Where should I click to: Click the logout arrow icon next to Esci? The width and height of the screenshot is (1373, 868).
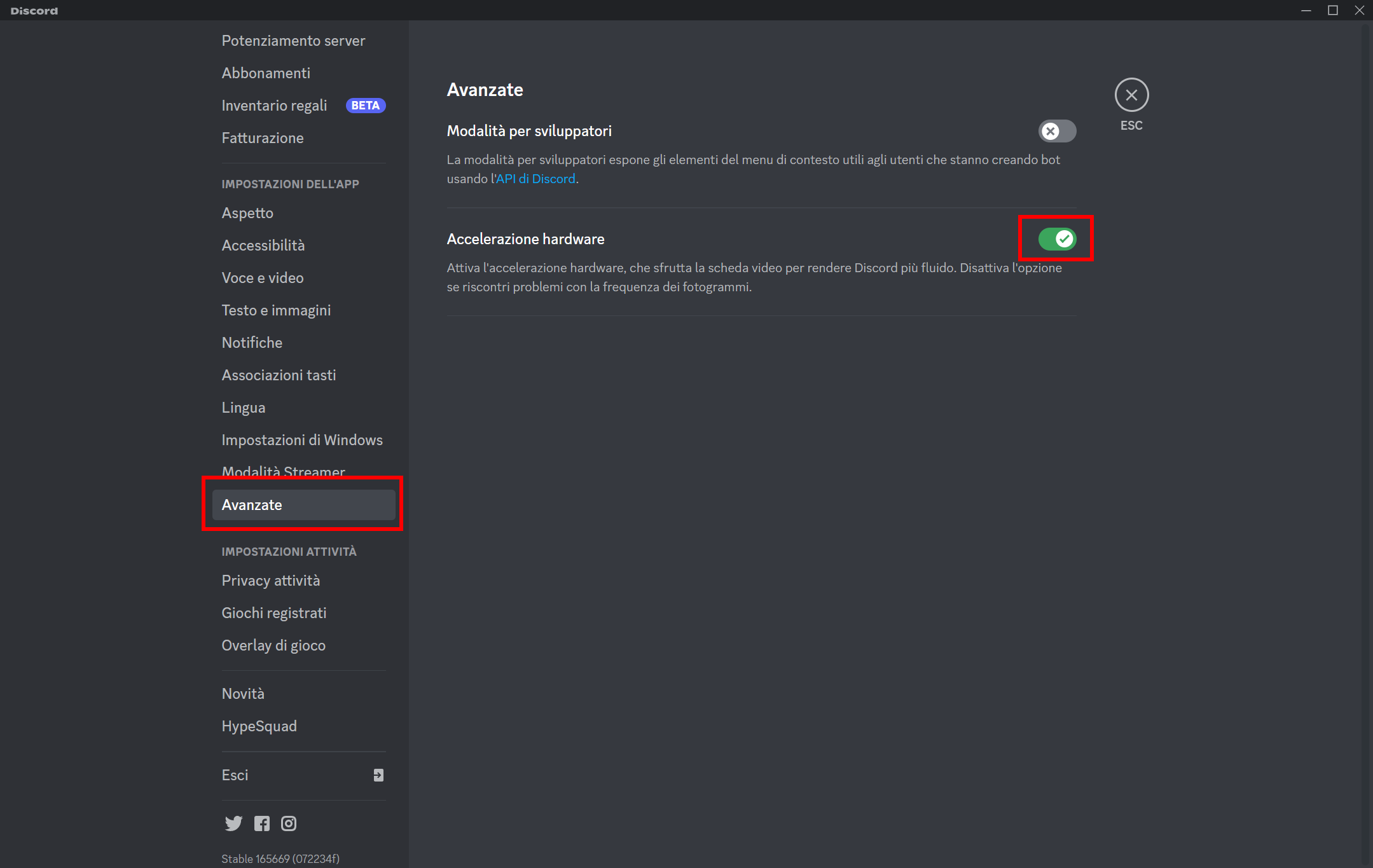click(377, 775)
